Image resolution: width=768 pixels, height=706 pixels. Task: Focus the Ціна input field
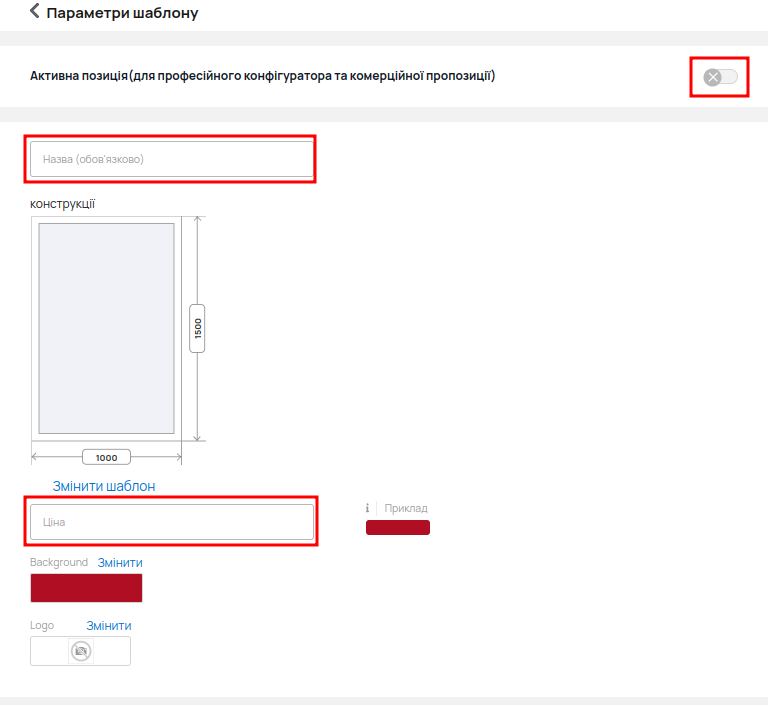point(172,522)
